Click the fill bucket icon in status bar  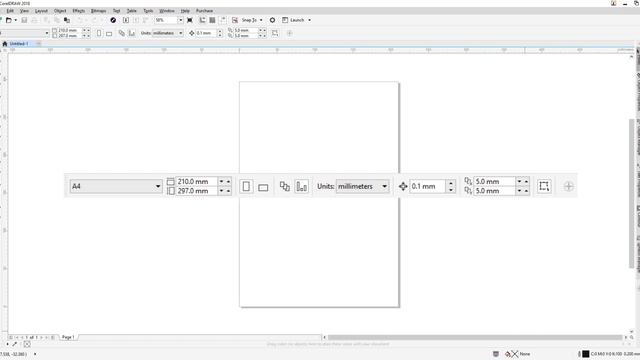coord(508,354)
